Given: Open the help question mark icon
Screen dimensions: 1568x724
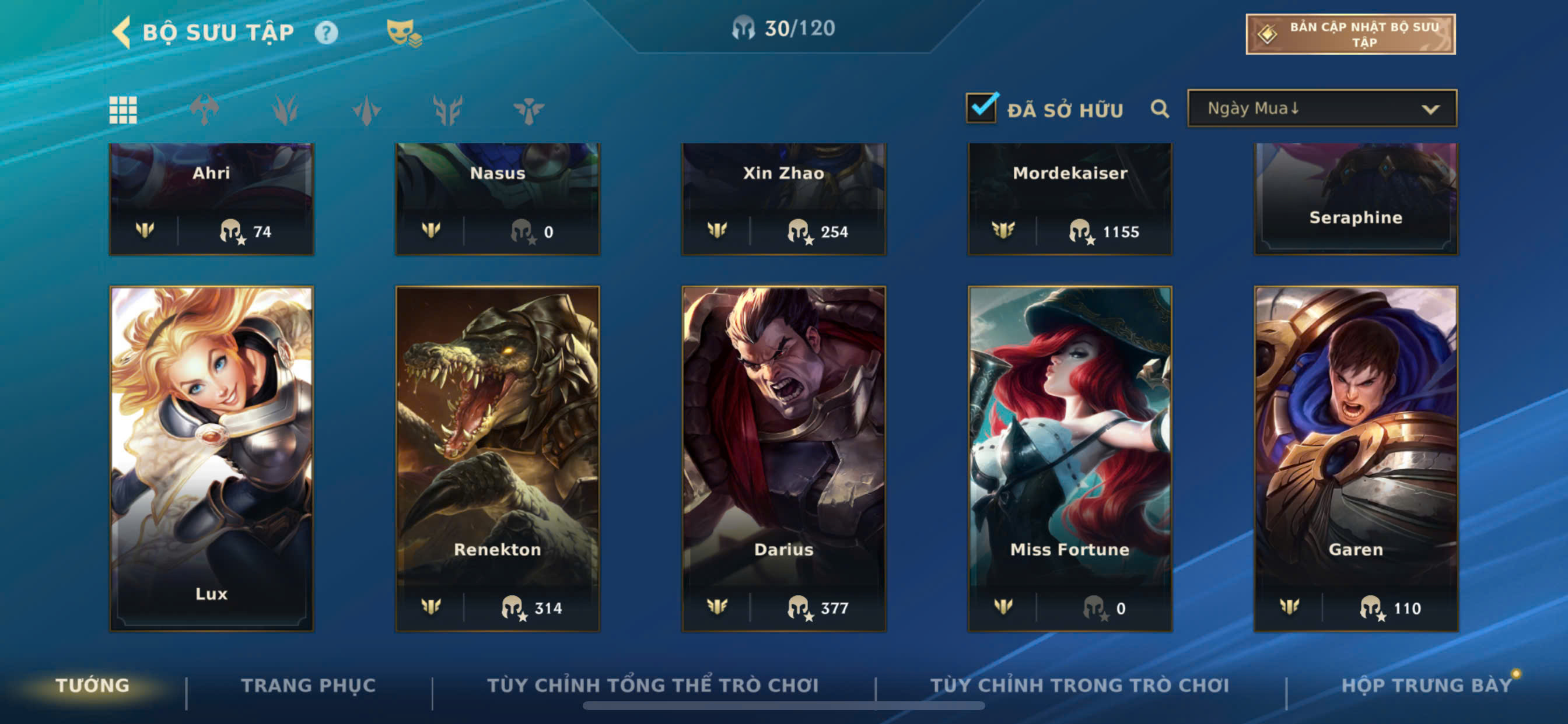Looking at the screenshot, I should 326,32.
